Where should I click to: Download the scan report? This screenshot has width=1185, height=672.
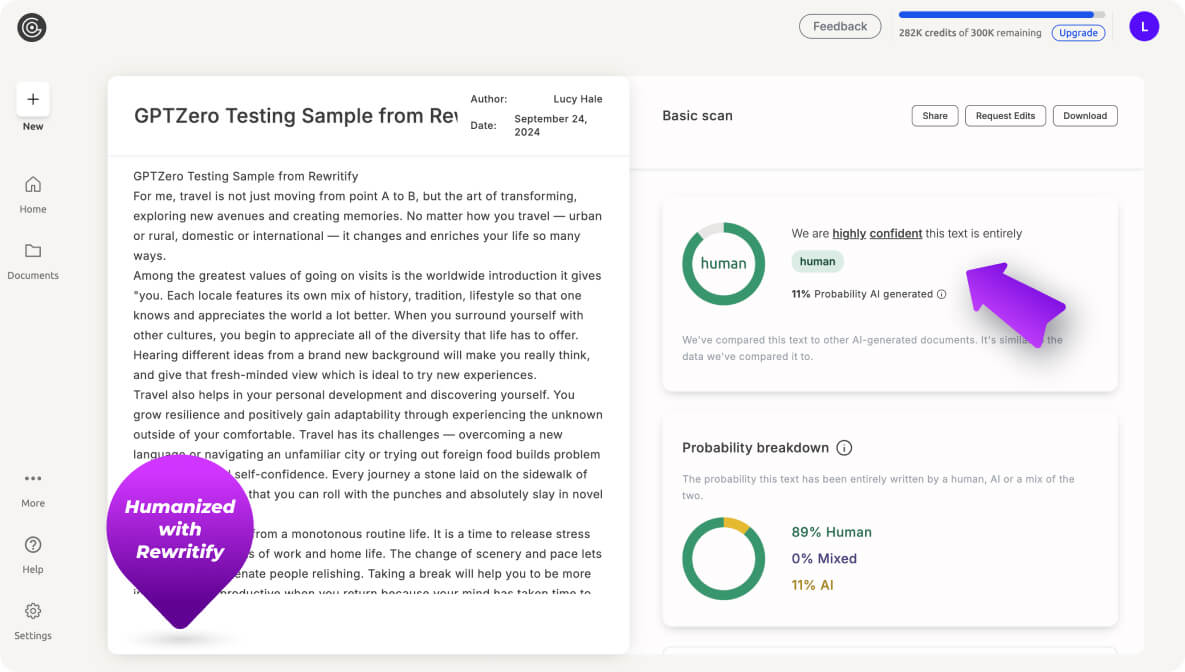(1084, 116)
